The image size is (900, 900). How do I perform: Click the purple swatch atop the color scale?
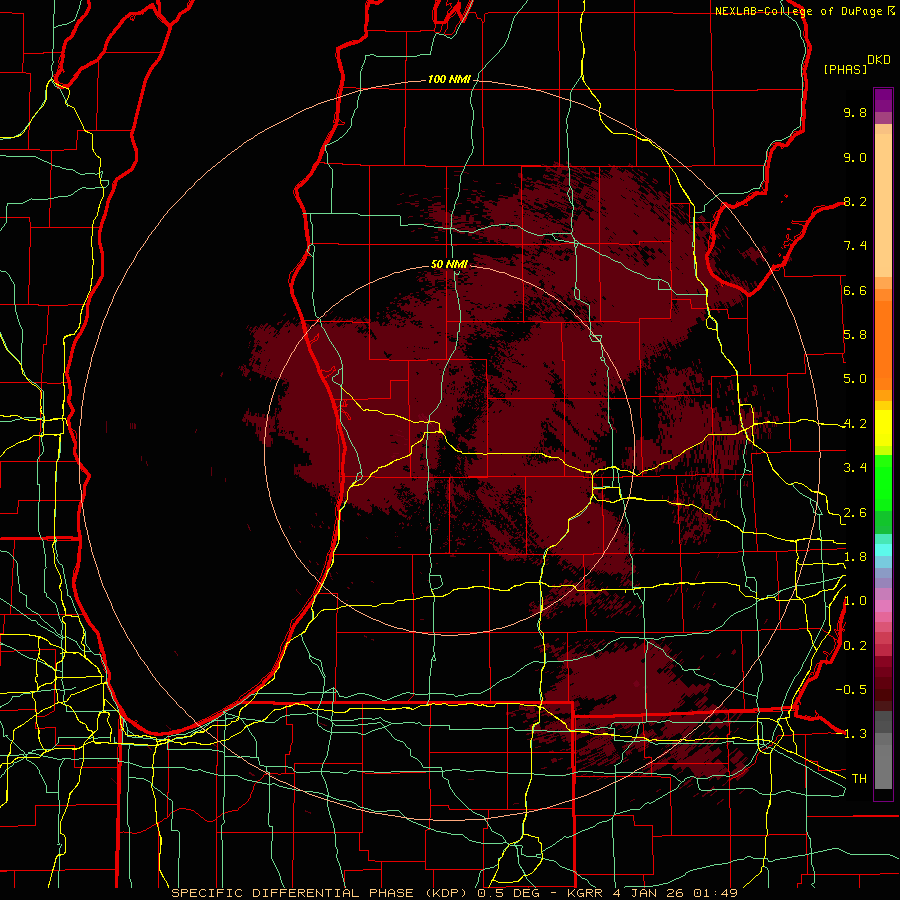coord(883,100)
